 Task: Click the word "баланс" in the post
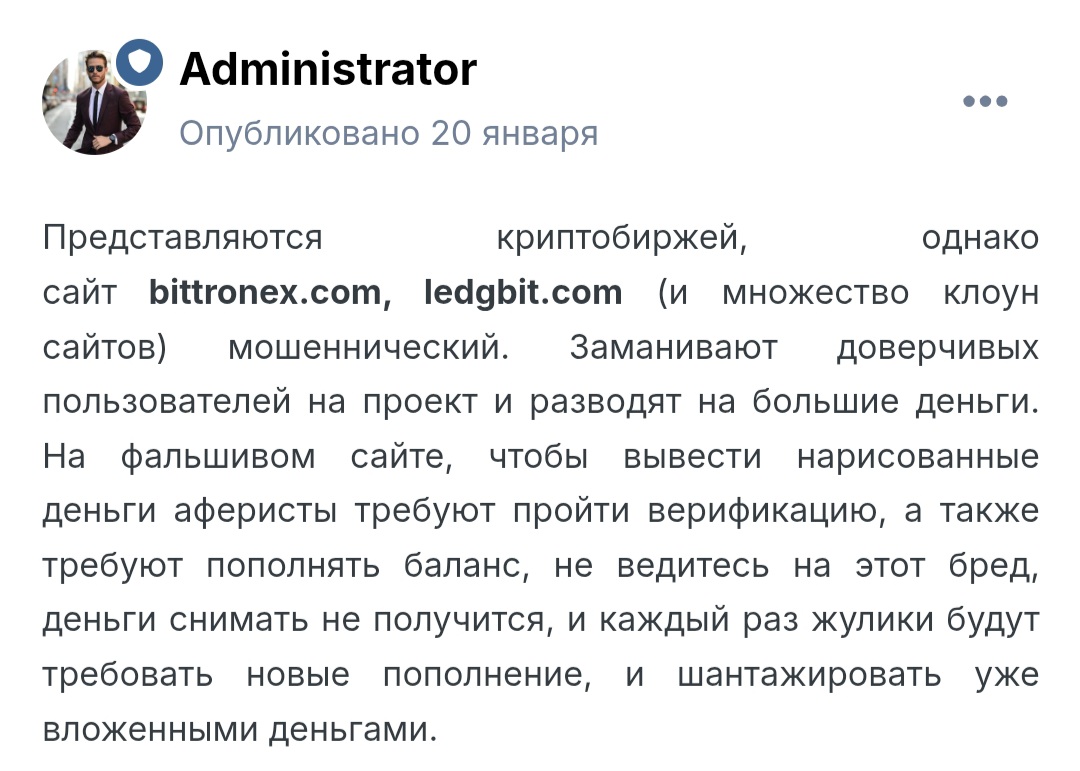point(463,566)
